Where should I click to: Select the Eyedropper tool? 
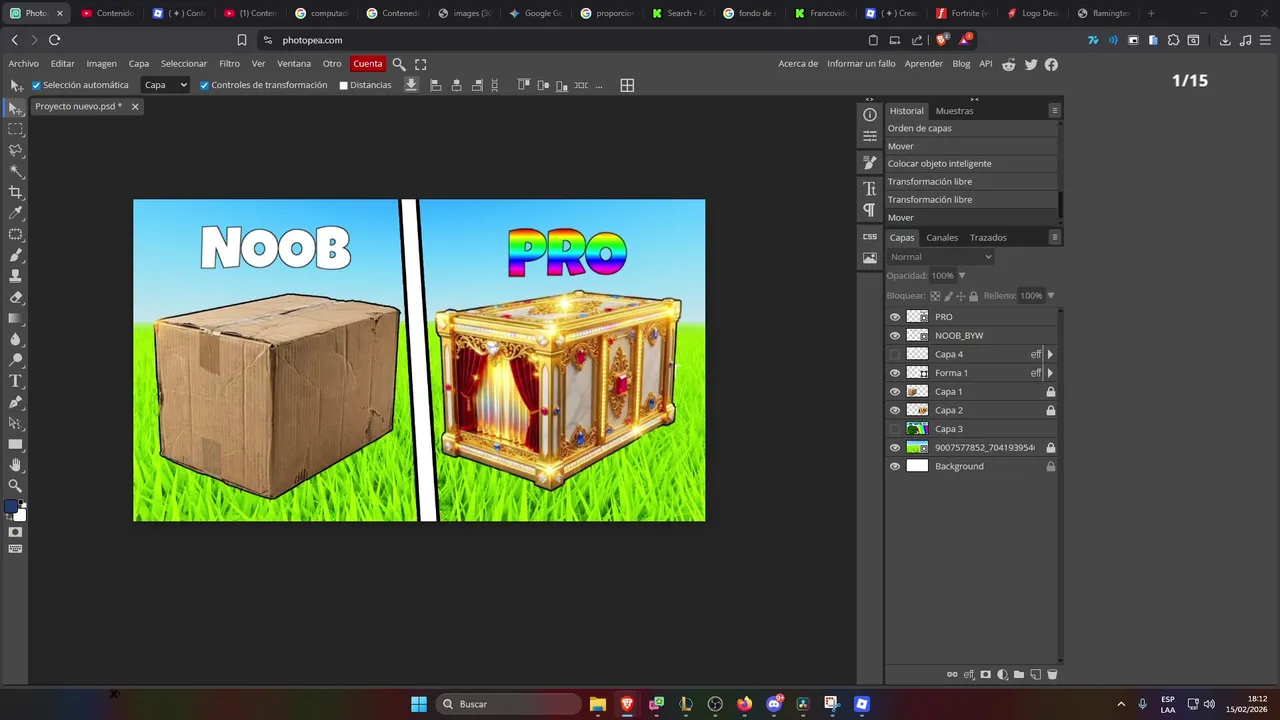[15, 213]
